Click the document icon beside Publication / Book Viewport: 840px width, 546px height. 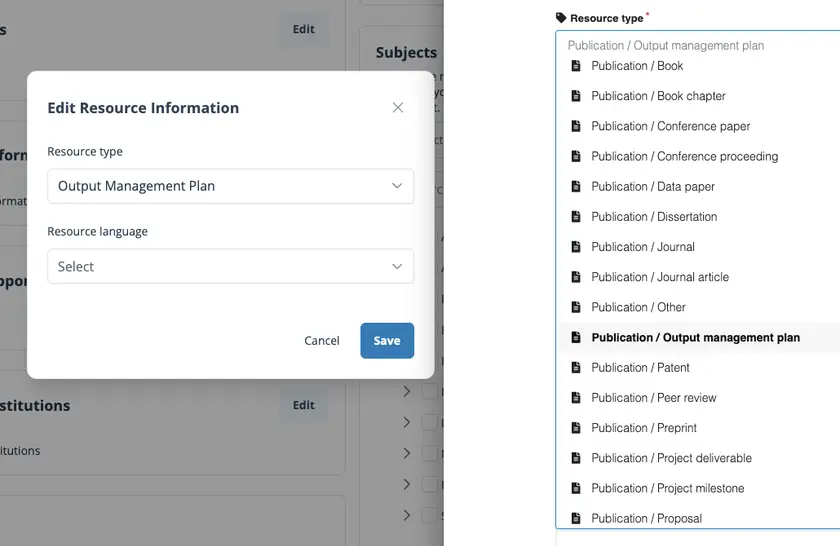click(576, 66)
